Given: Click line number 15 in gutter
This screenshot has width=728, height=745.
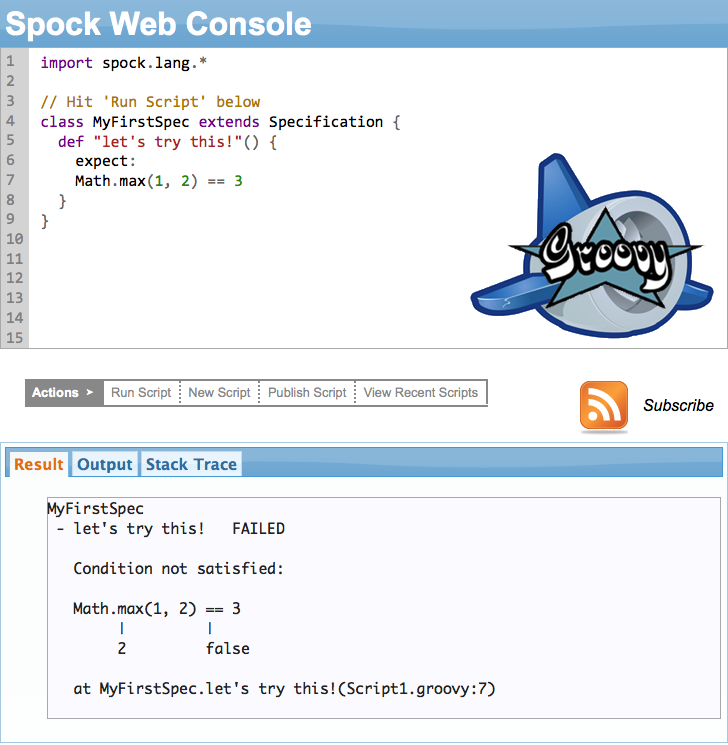Looking at the screenshot, I should (x=14, y=338).
